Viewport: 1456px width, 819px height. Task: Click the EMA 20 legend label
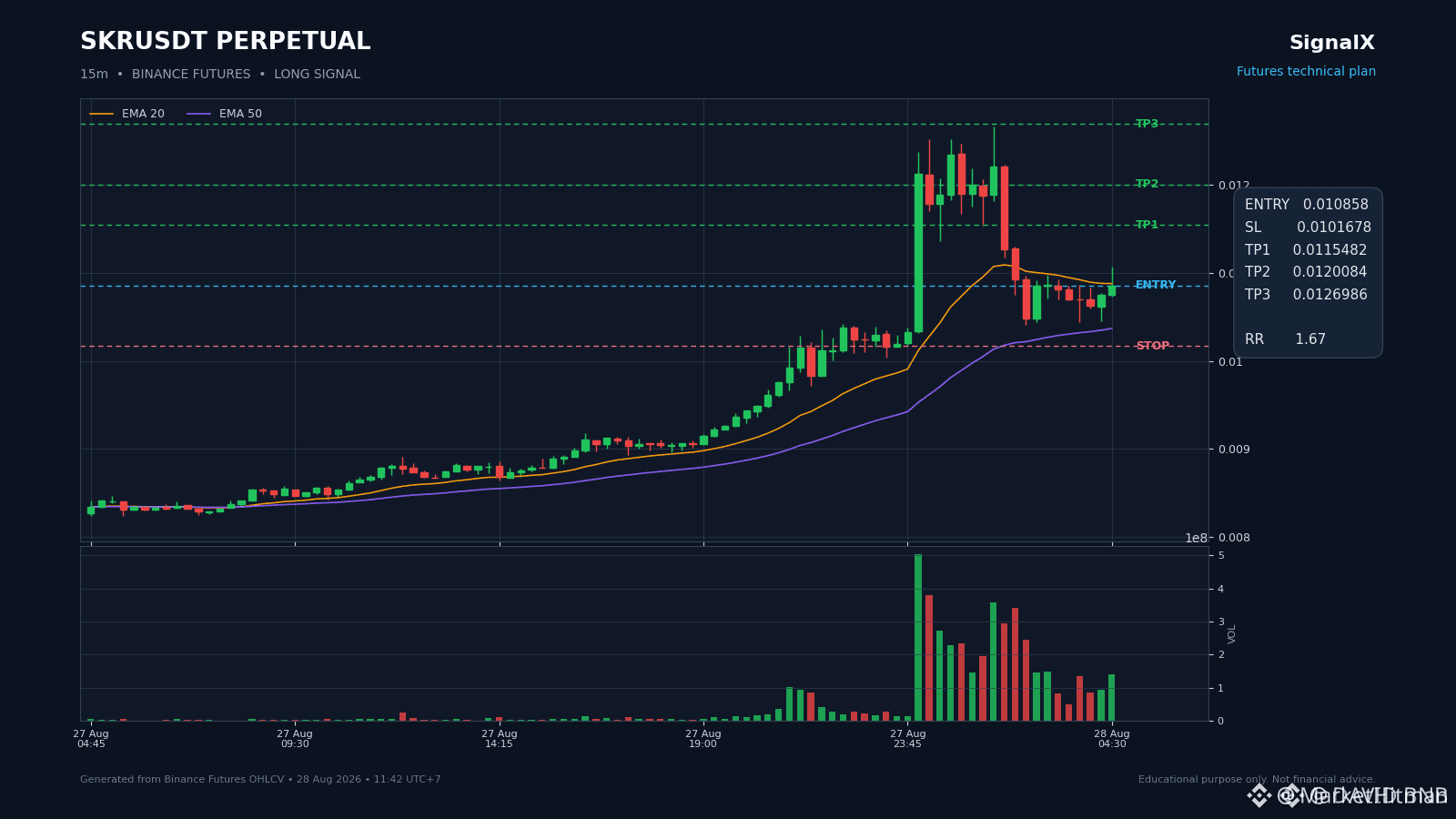[143, 115]
